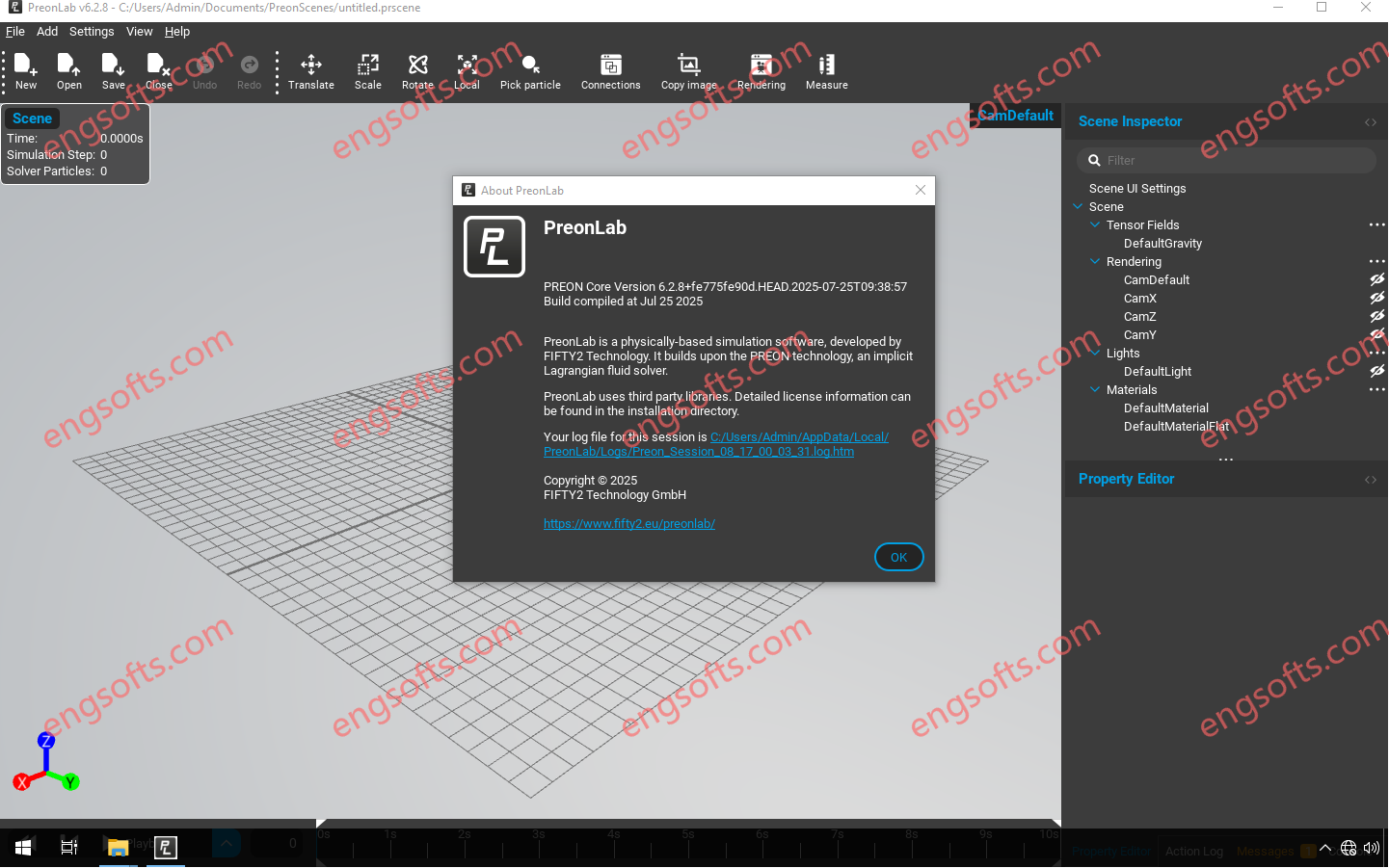The height and width of the screenshot is (868, 1389).
Task: Open Tensor Fields options (three dots)
Action: tap(1376, 225)
